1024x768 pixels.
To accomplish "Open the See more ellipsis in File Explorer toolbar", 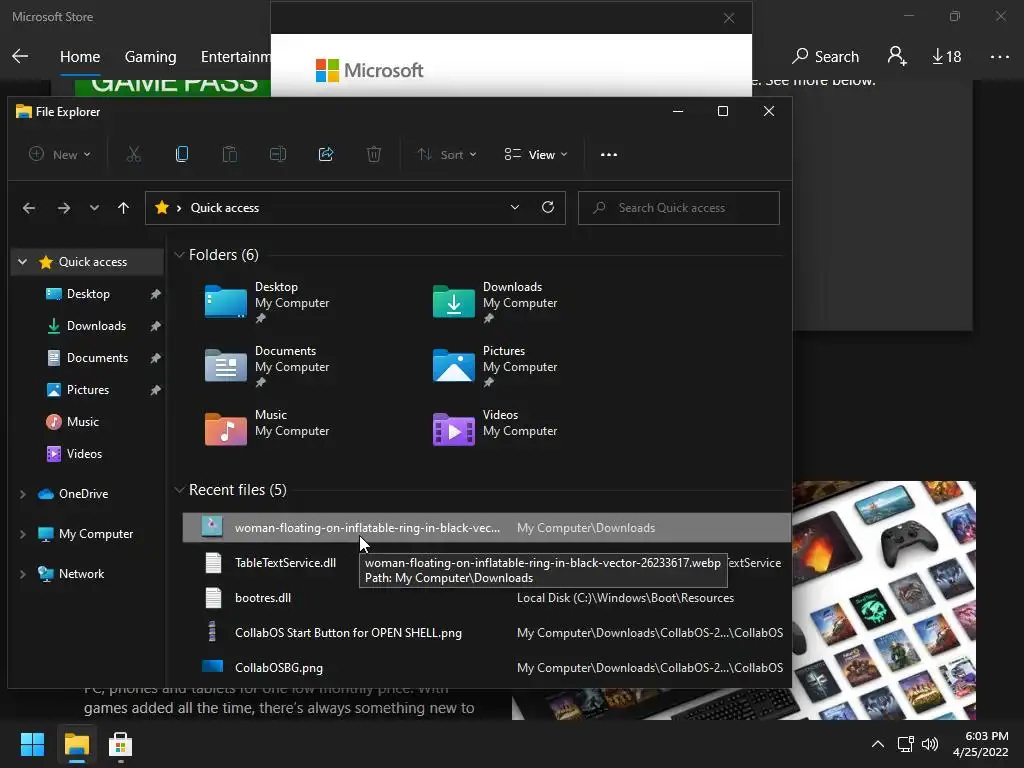I will click(x=609, y=155).
